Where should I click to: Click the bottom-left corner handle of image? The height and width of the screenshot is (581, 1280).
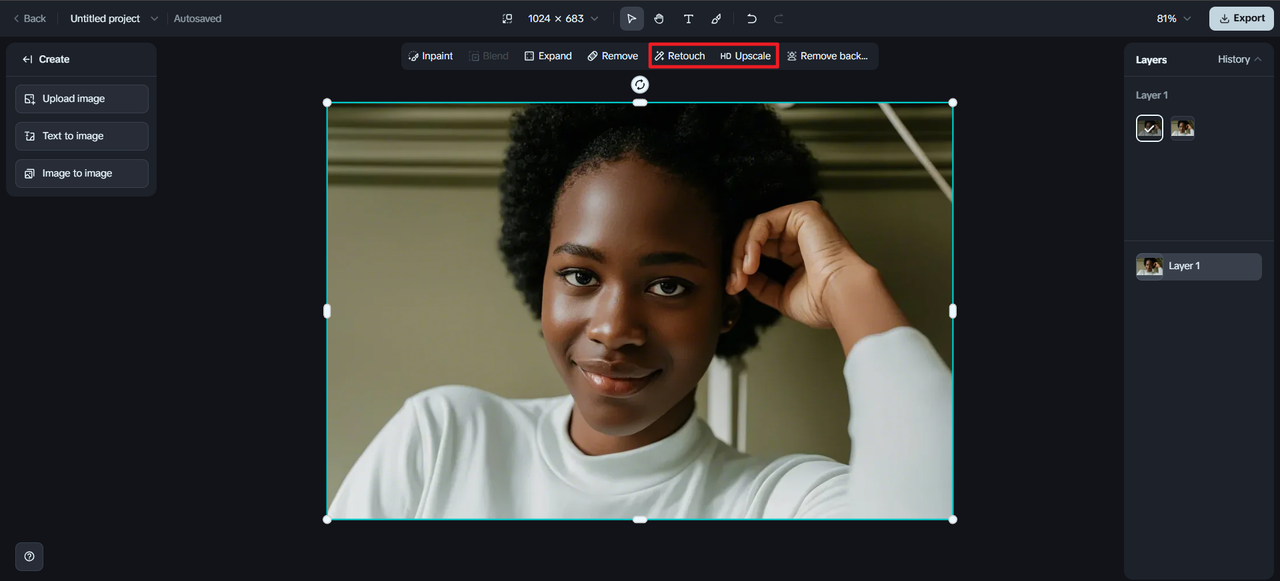point(327,519)
